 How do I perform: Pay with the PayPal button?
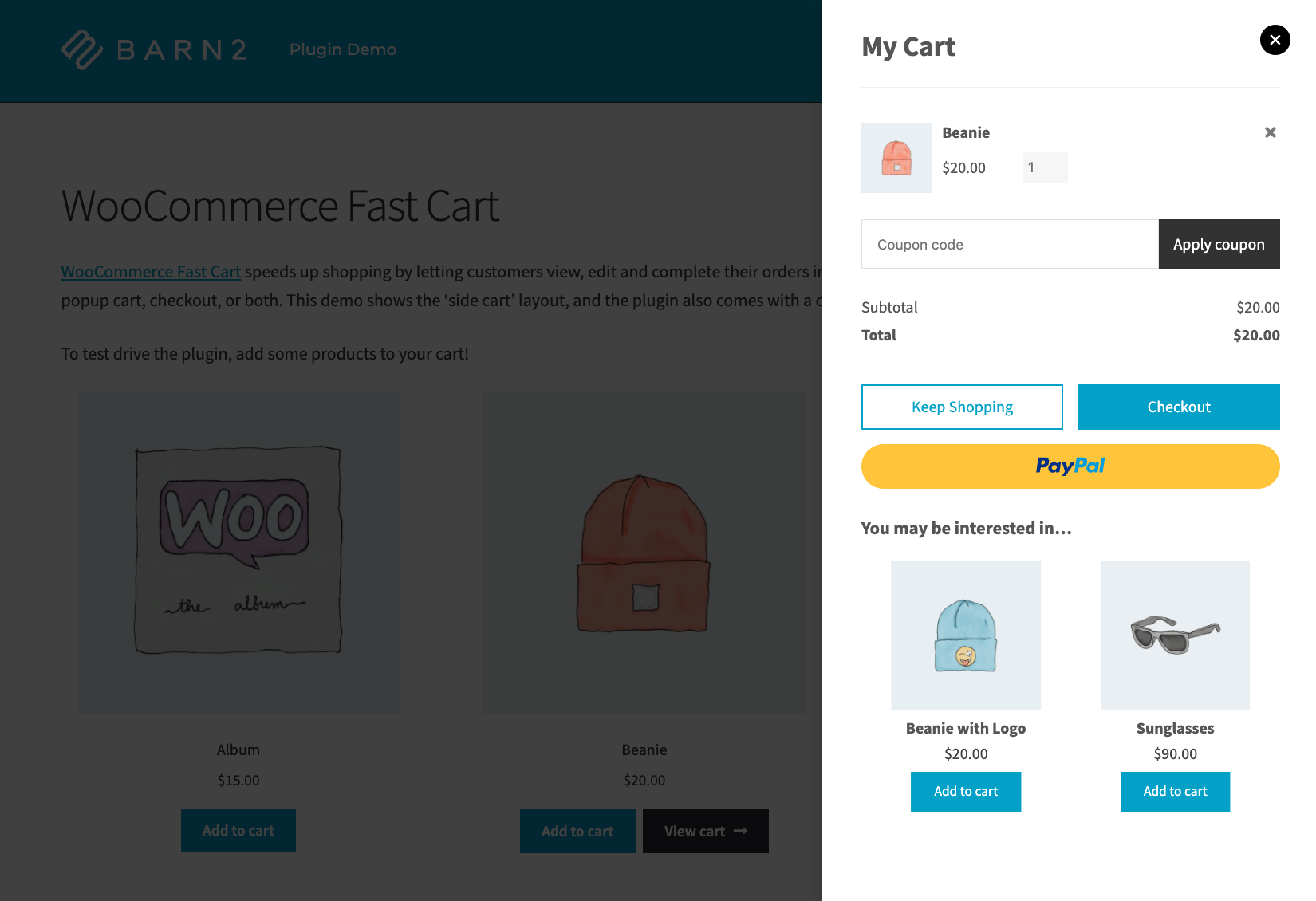pyautogui.click(x=1070, y=466)
